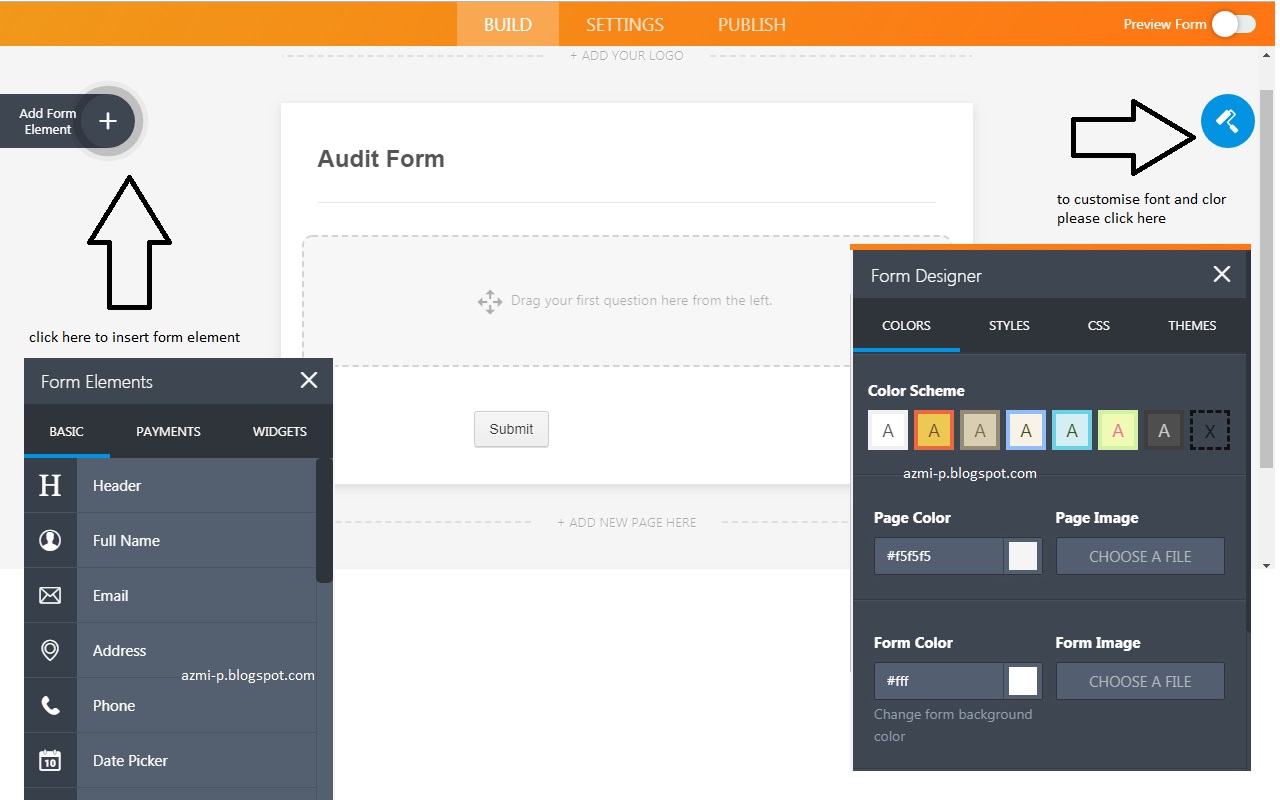Click the Form Designer panel scrollbar

1248,492
